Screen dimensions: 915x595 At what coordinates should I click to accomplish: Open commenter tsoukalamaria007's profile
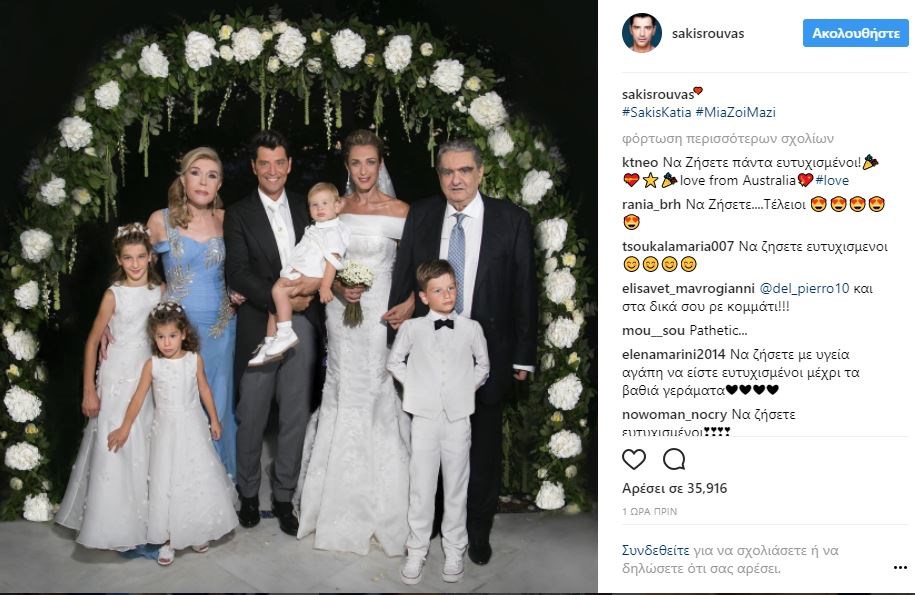tap(677, 246)
